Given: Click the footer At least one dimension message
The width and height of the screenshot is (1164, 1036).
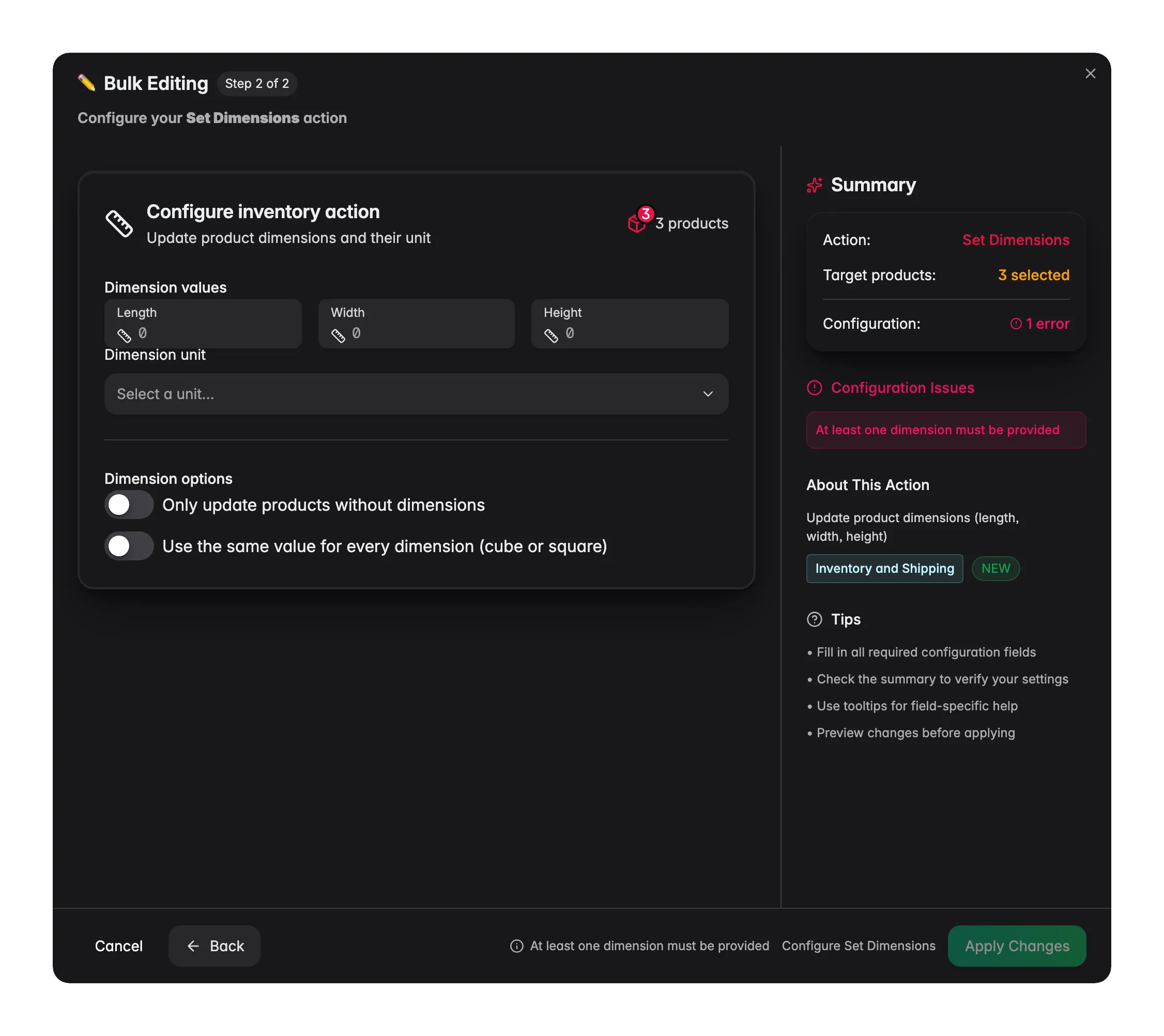Looking at the screenshot, I should [x=649, y=946].
